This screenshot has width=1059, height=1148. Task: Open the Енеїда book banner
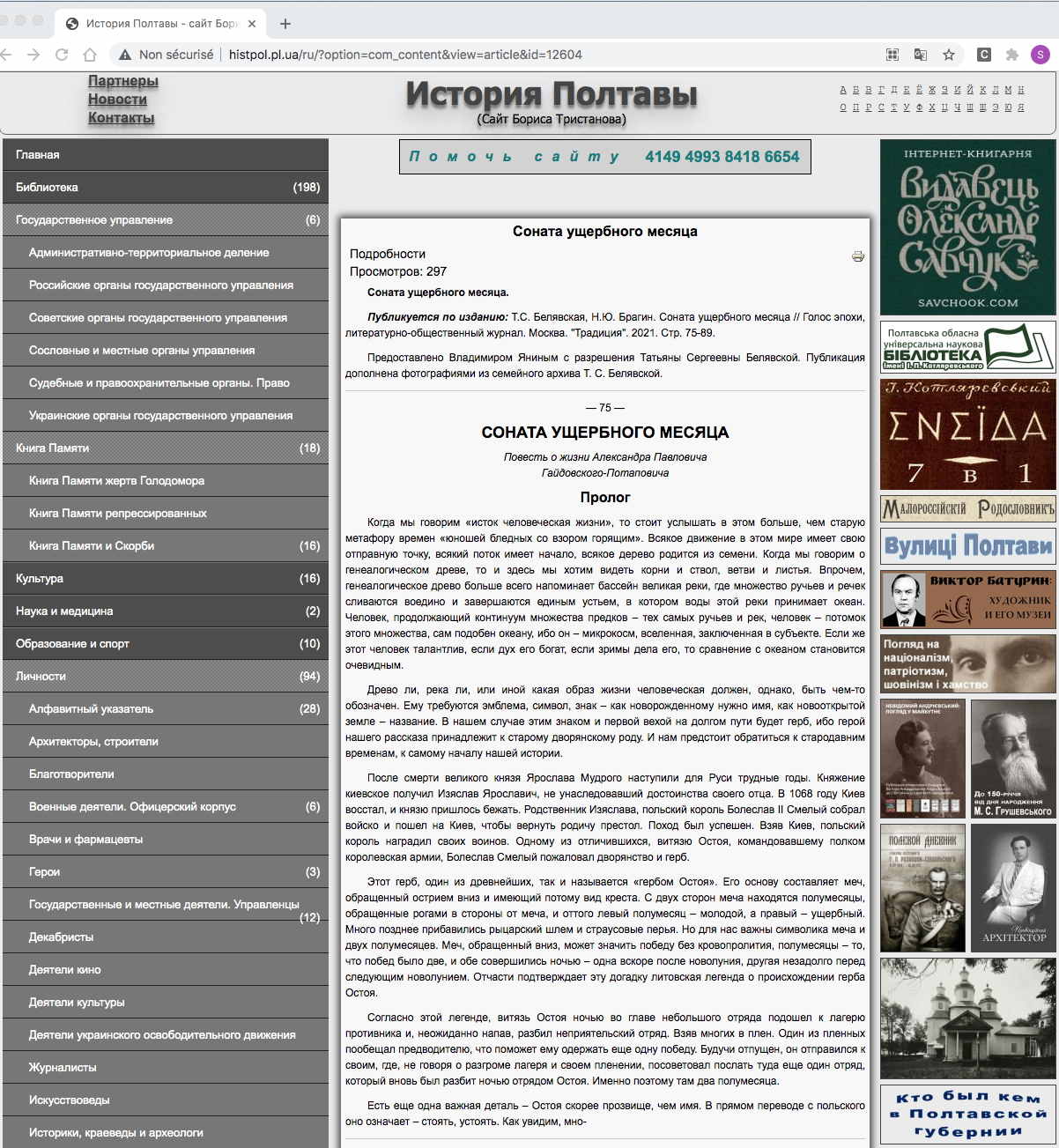967,434
